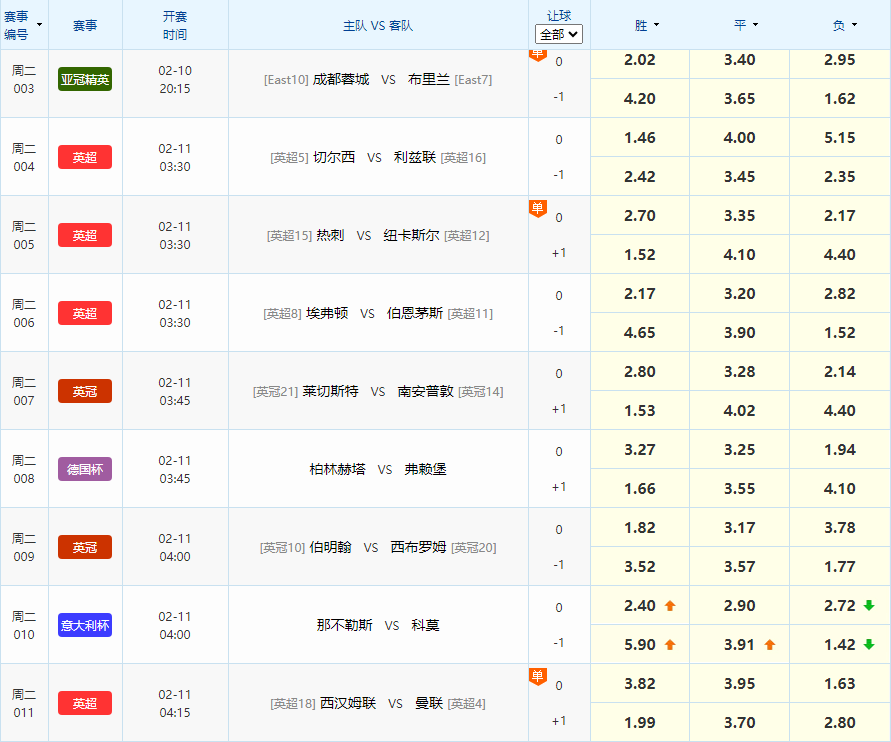Open team 伯恩茅斯
Screen dimensions: 891x742
415,313
